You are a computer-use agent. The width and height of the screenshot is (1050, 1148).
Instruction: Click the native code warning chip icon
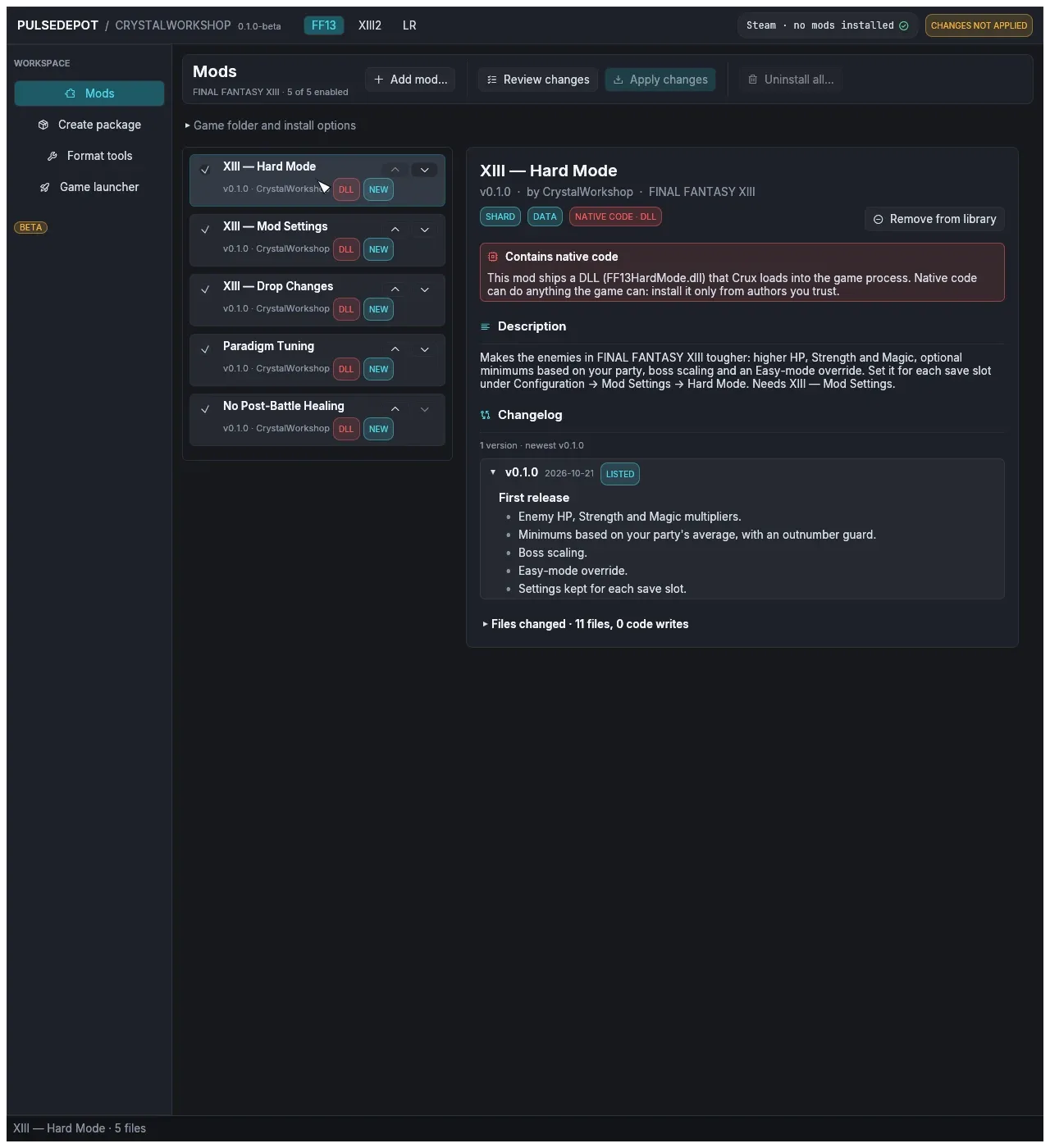(x=493, y=257)
